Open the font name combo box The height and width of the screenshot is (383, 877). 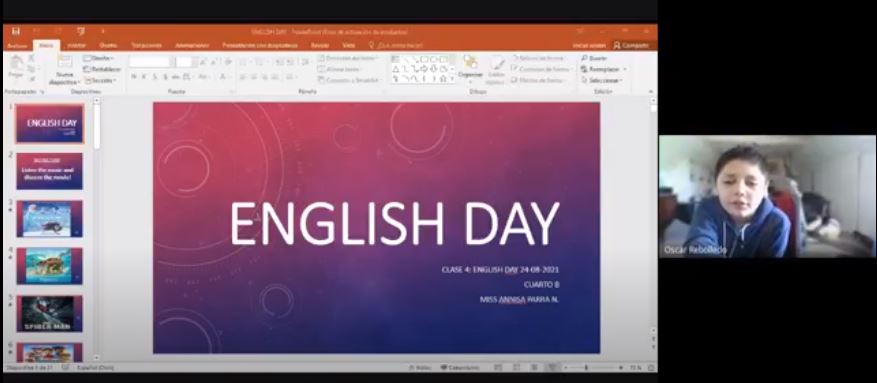coord(149,62)
